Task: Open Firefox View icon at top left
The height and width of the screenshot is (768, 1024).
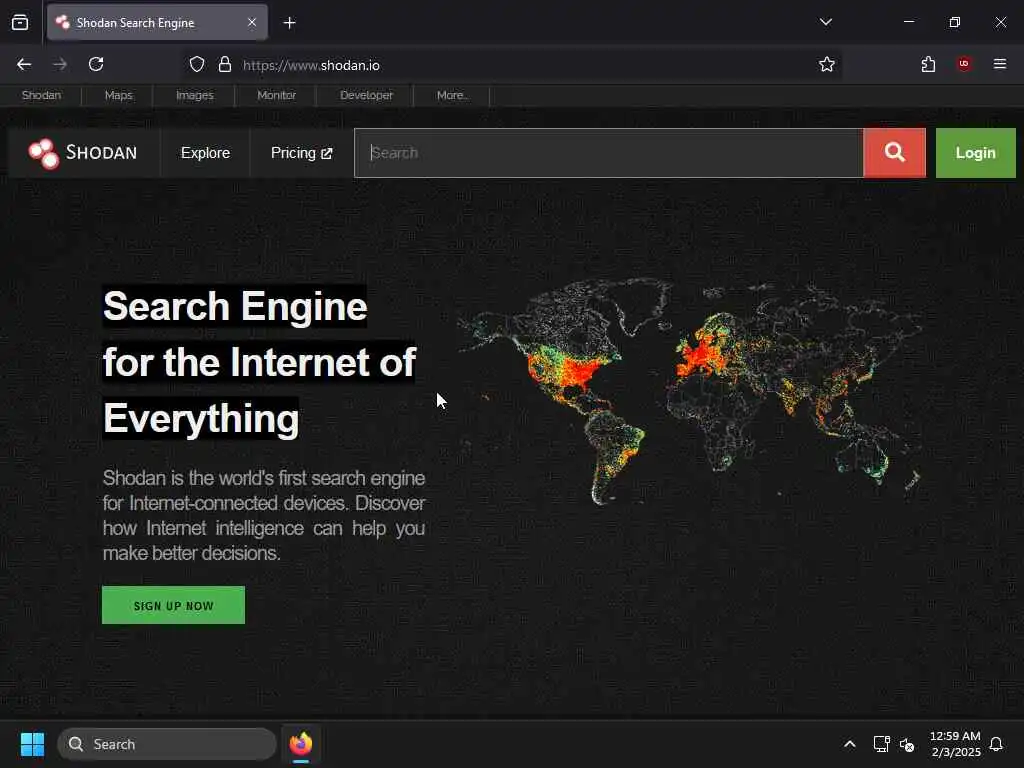Action: pos(20,22)
